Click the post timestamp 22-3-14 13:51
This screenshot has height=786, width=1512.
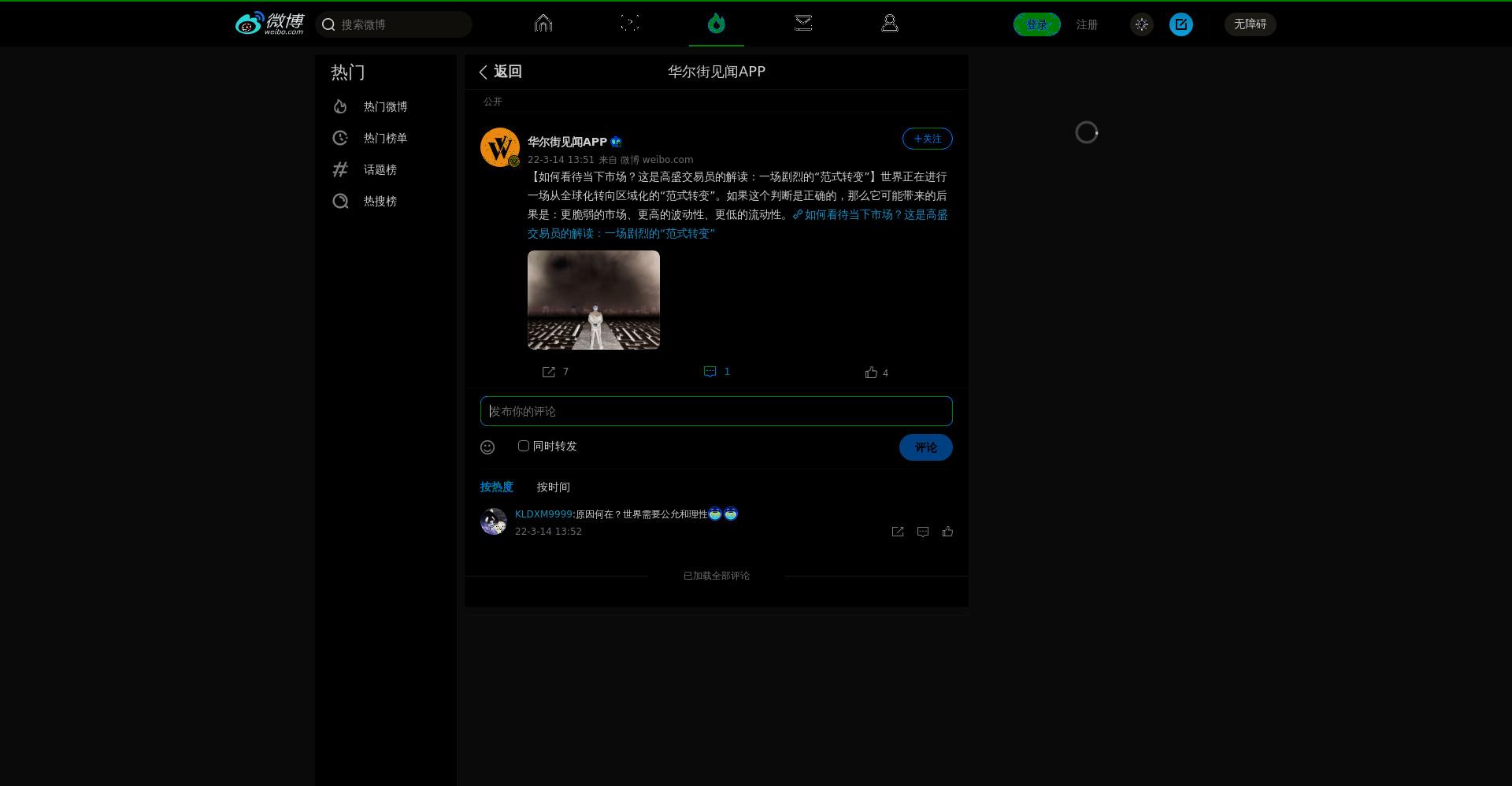click(x=561, y=159)
